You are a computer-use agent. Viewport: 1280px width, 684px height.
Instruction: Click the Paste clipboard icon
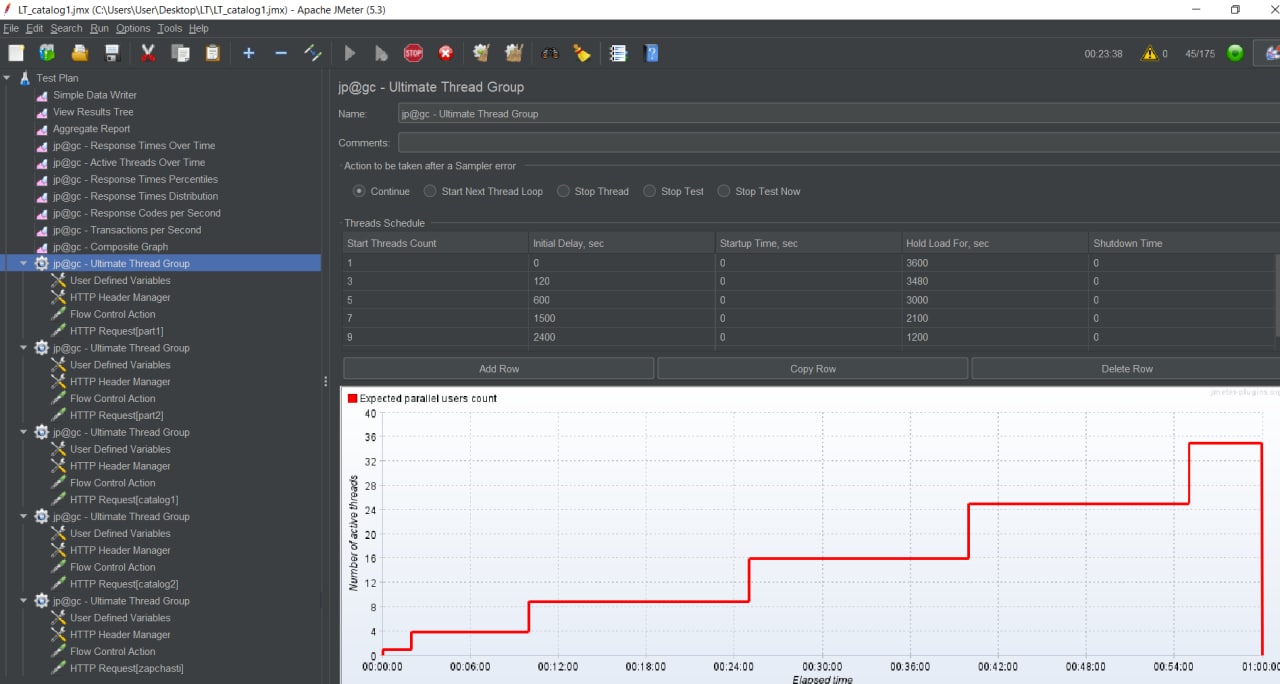(212, 53)
